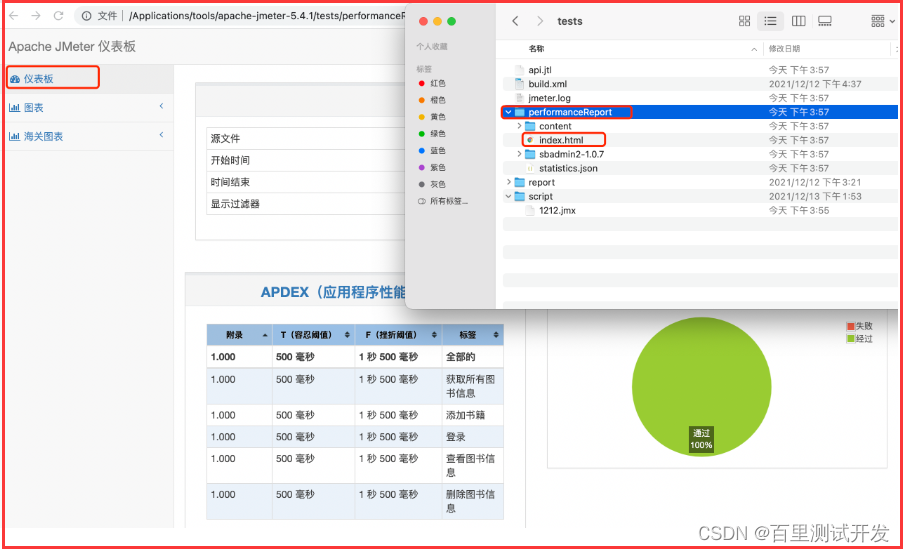Expand the 图表 submenu chevron
The image size is (905, 552).
tap(161, 106)
